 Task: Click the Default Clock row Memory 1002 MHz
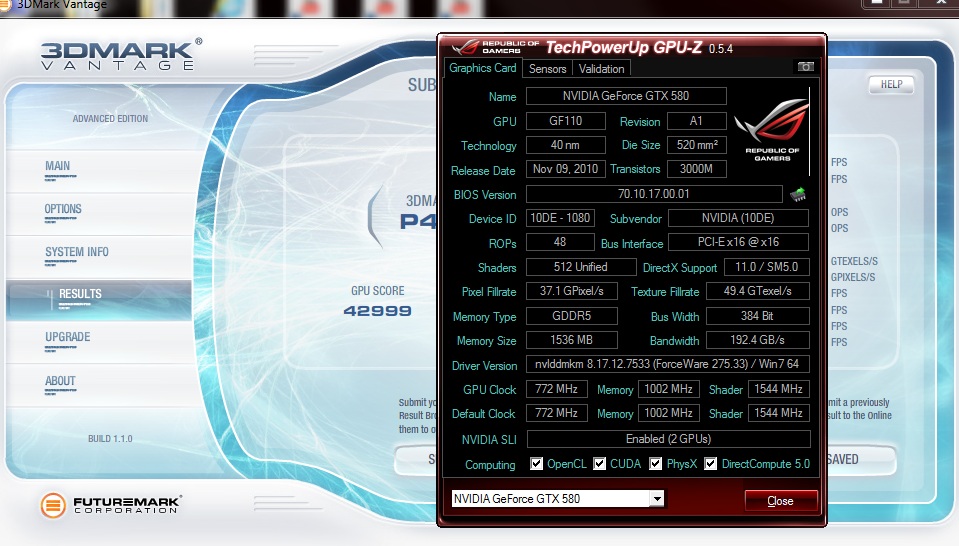click(668, 413)
